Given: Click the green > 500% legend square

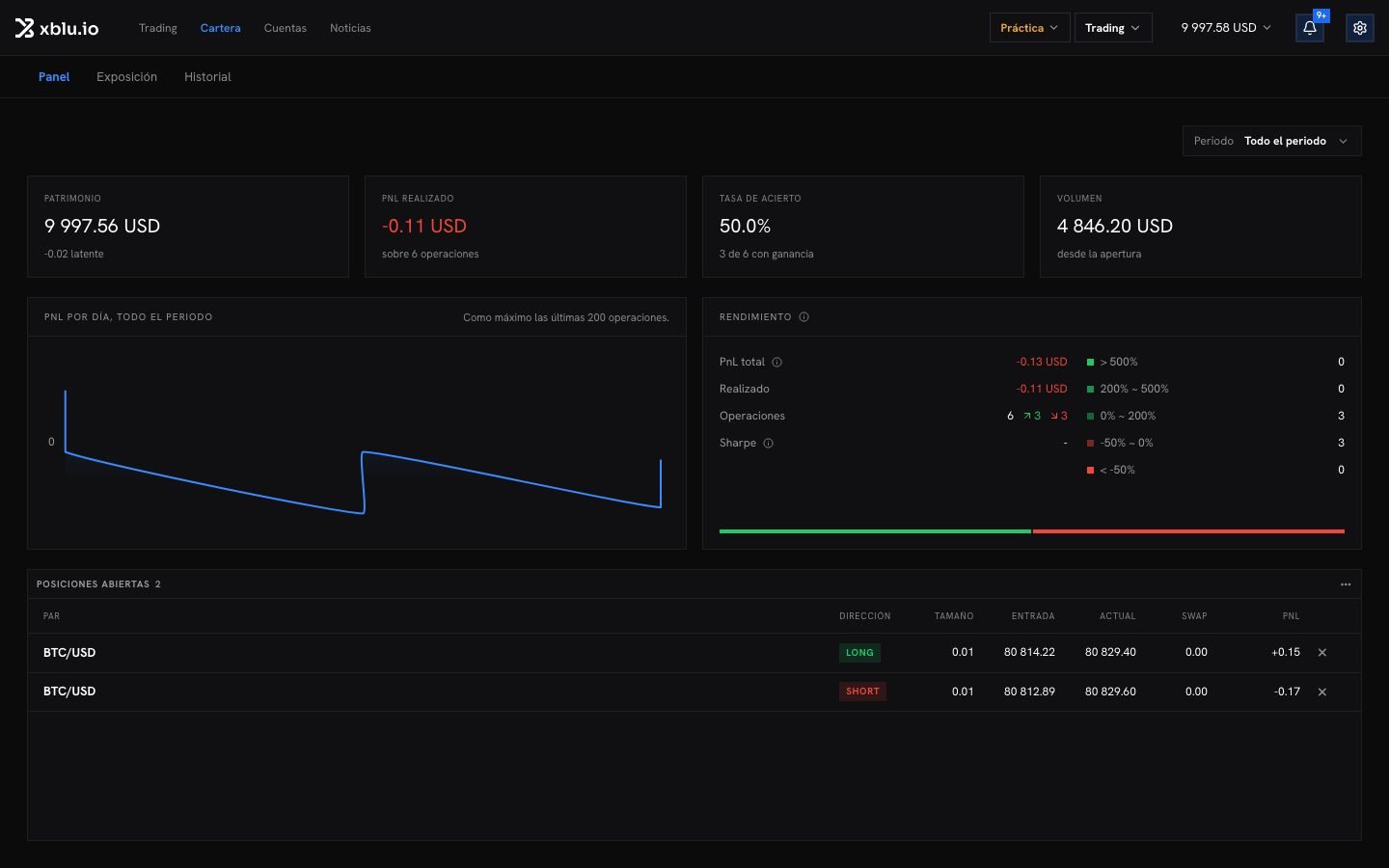Looking at the screenshot, I should click(1090, 363).
